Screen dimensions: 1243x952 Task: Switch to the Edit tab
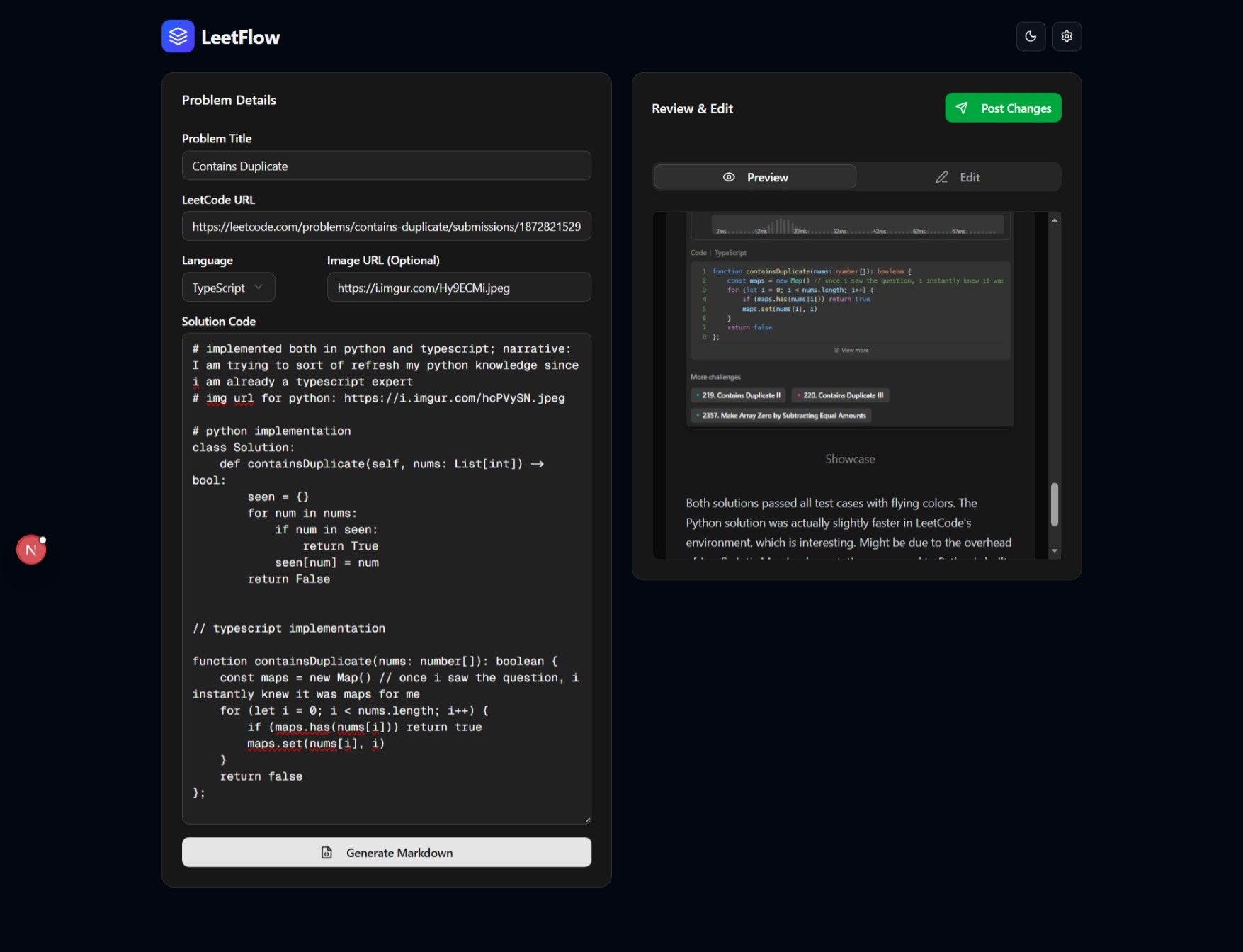pos(958,177)
